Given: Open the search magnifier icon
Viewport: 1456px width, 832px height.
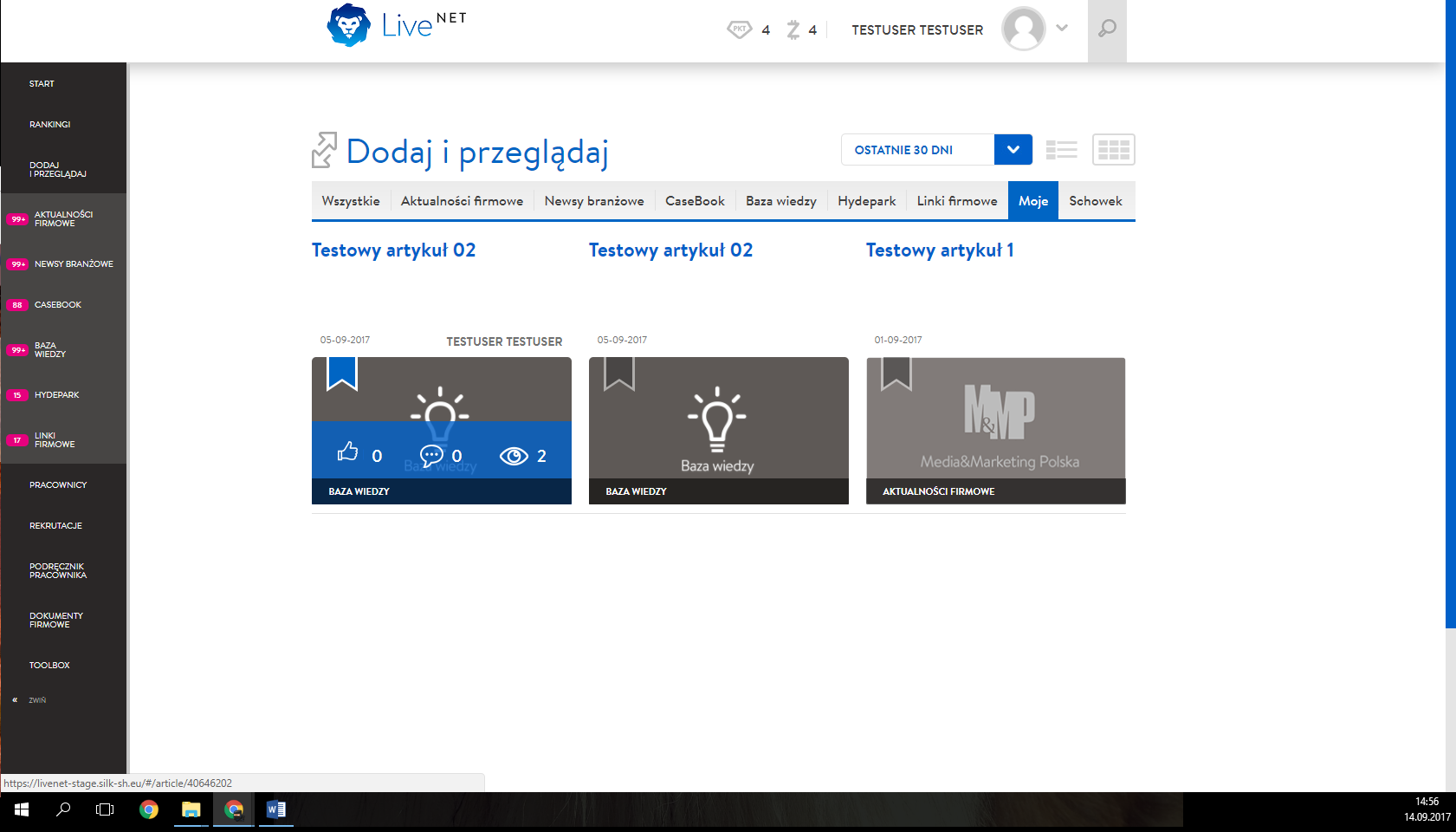Looking at the screenshot, I should (1107, 29).
